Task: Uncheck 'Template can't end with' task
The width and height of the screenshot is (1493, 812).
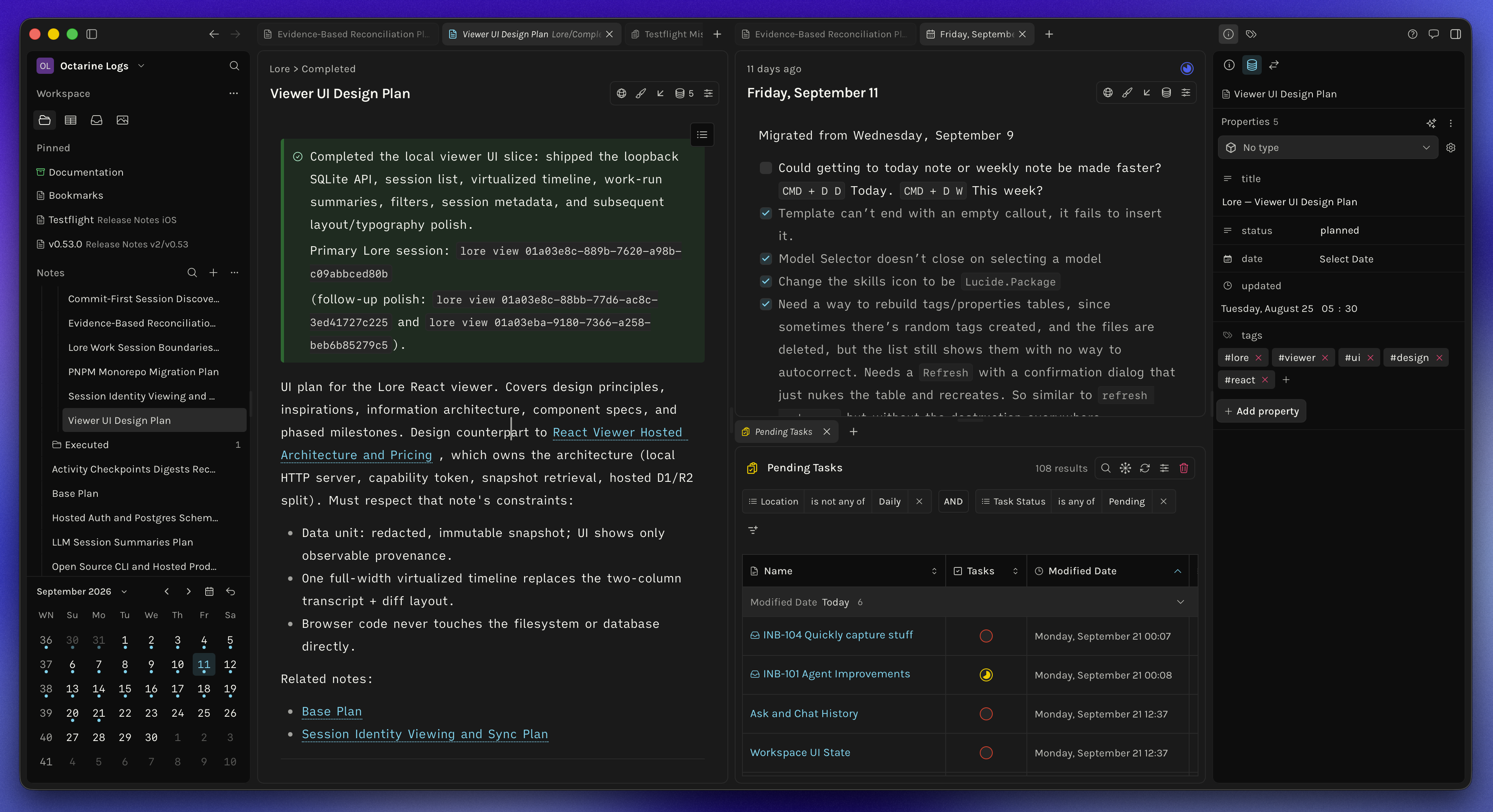Action: (x=766, y=213)
